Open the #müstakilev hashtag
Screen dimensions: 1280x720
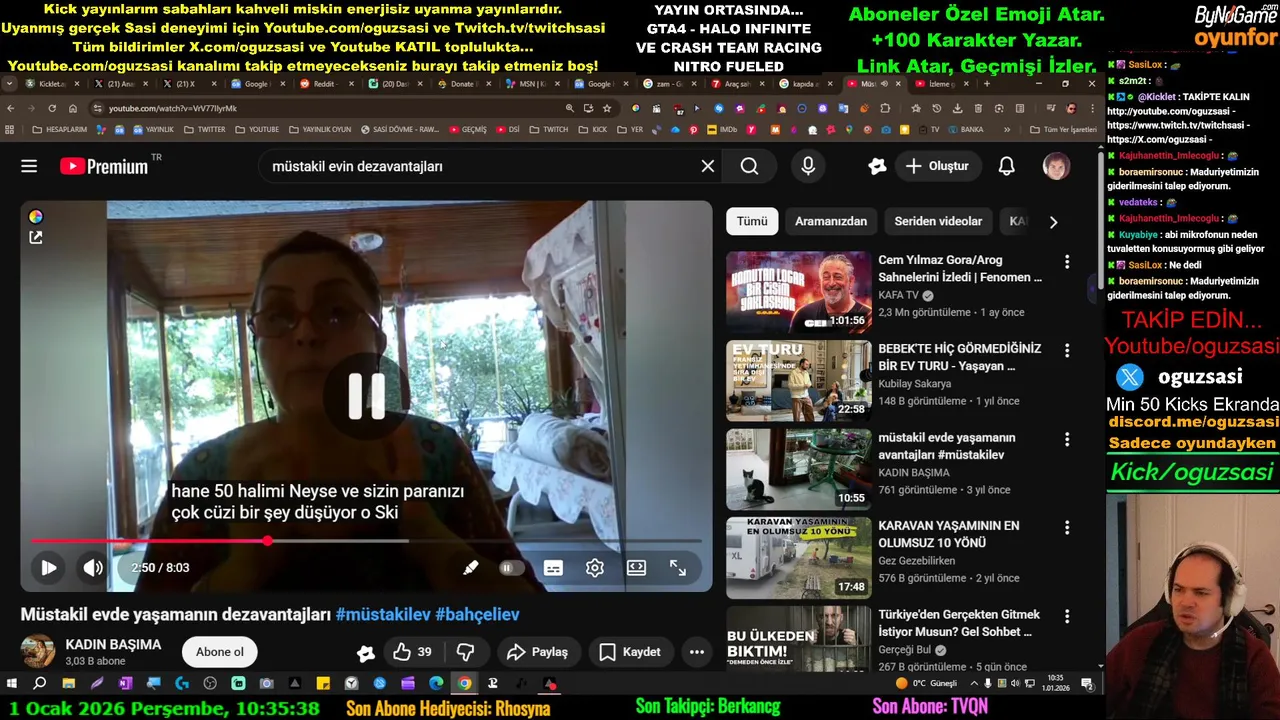[383, 614]
